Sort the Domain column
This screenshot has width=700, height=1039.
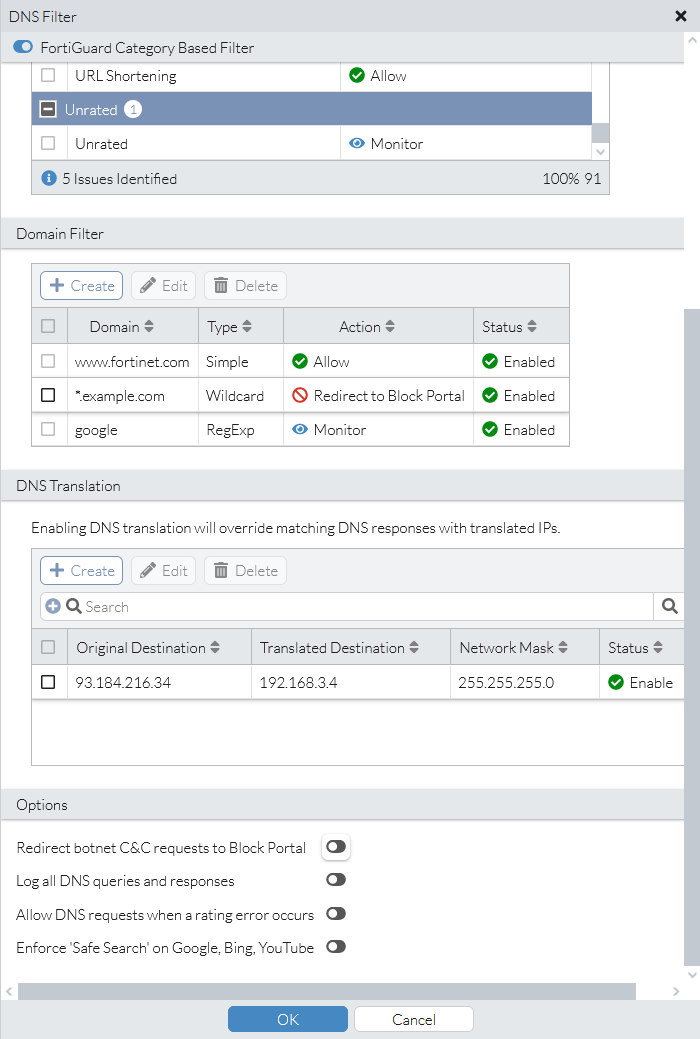pos(150,325)
